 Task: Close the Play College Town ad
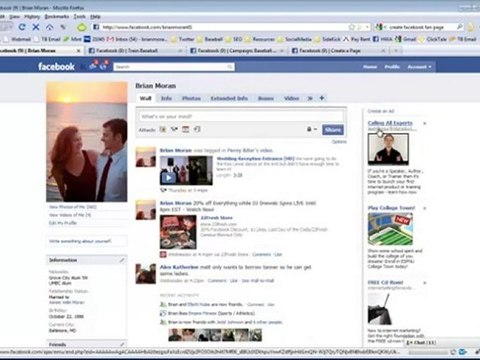click(x=425, y=208)
